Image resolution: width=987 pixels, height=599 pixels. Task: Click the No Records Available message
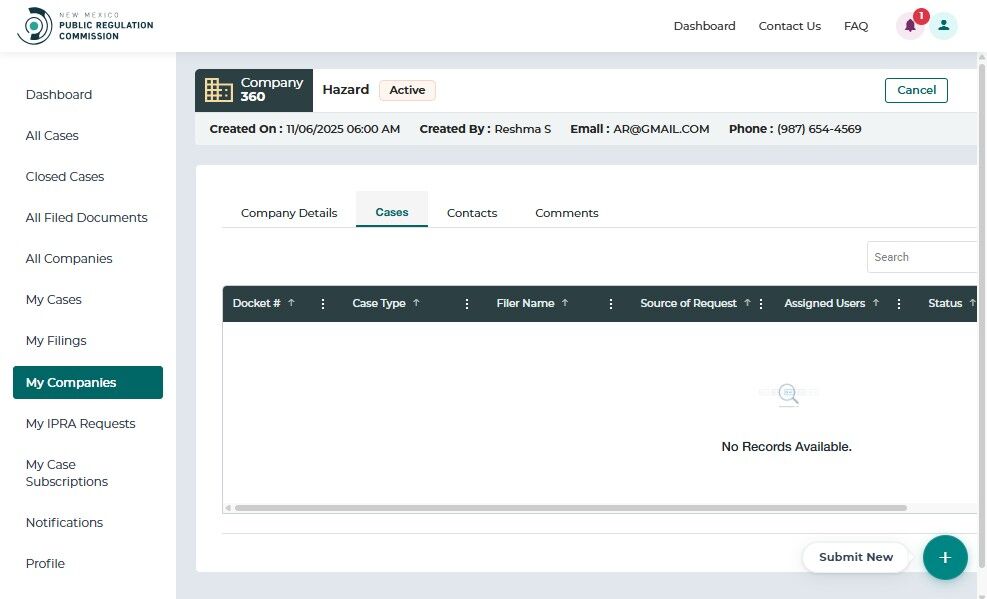(786, 447)
